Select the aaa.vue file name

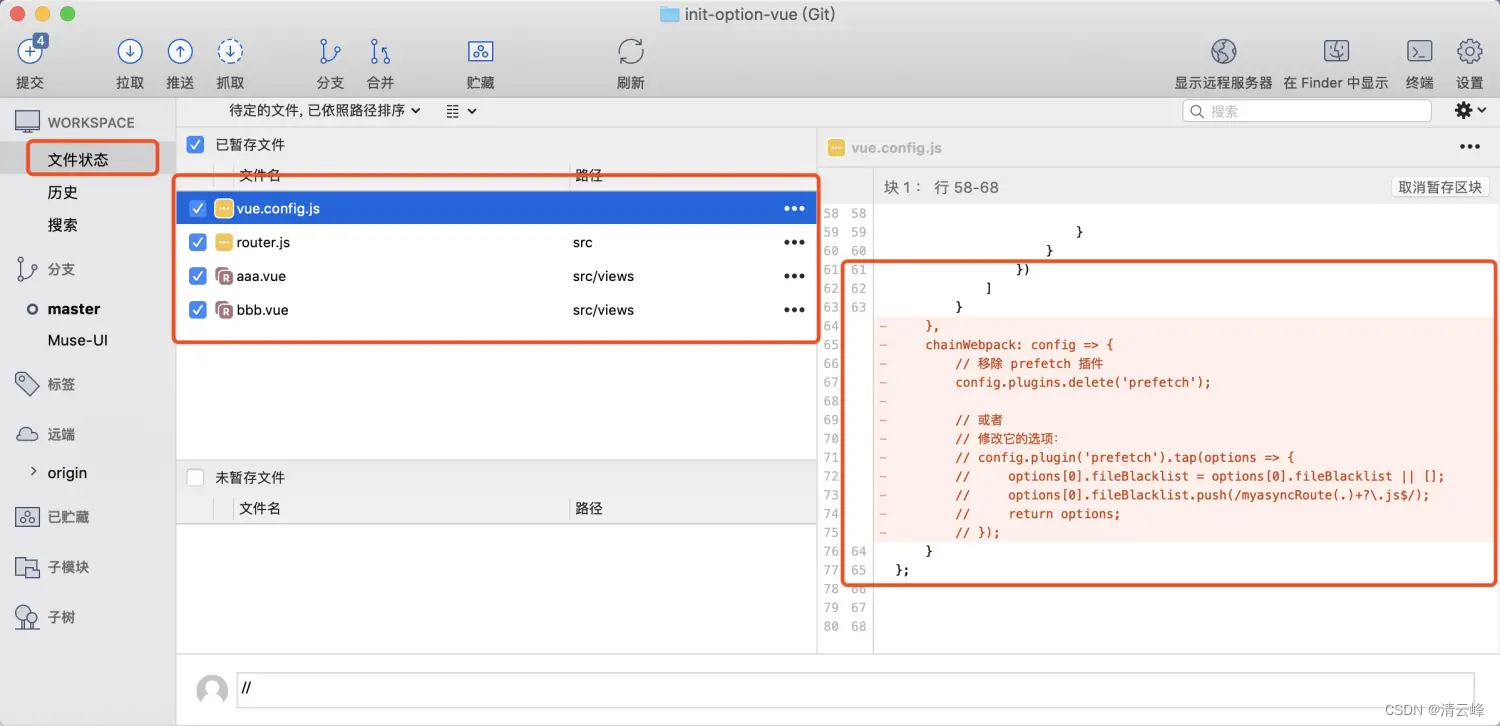pyautogui.click(x=261, y=276)
